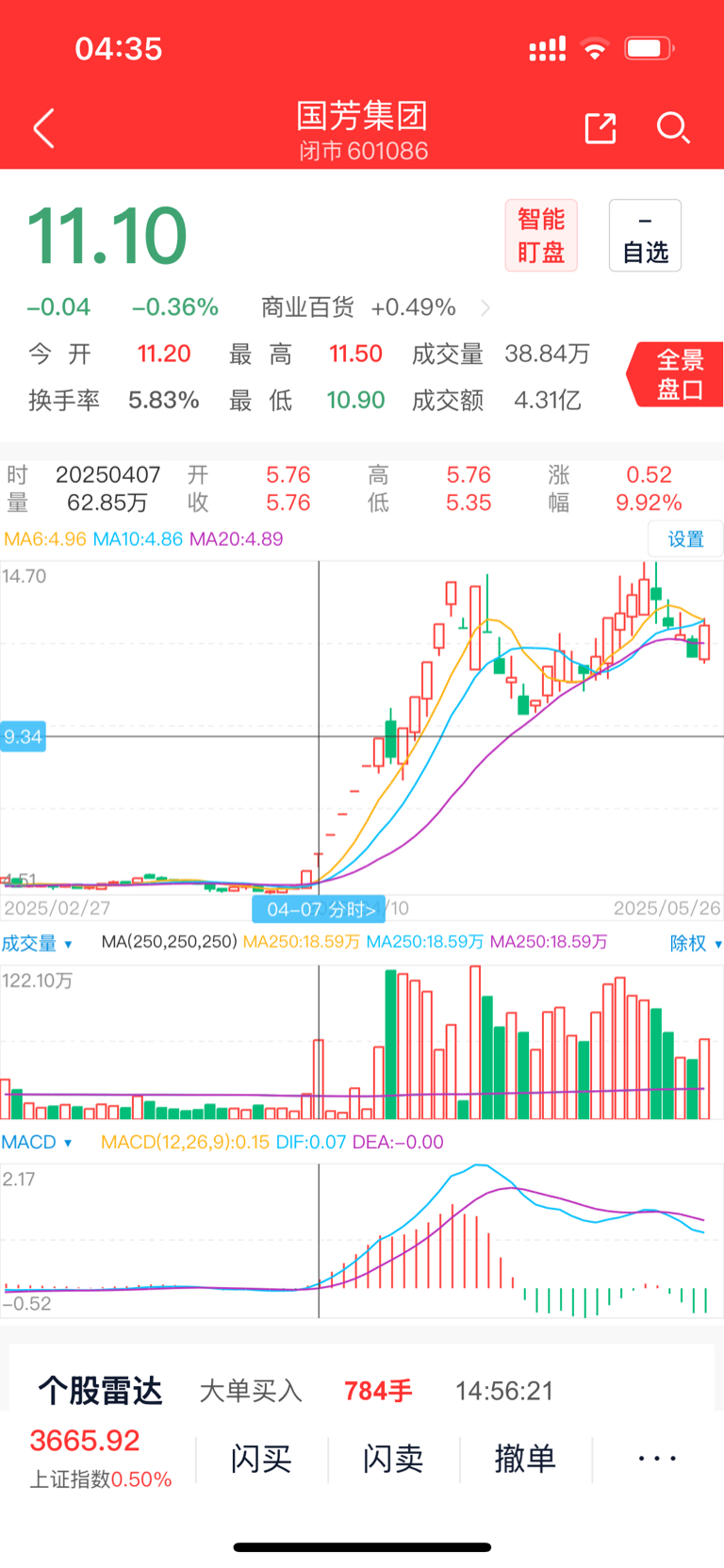The width and height of the screenshot is (724, 1568).
Task: Tap the 今开 11.20 value
Action: pyautogui.click(x=164, y=354)
